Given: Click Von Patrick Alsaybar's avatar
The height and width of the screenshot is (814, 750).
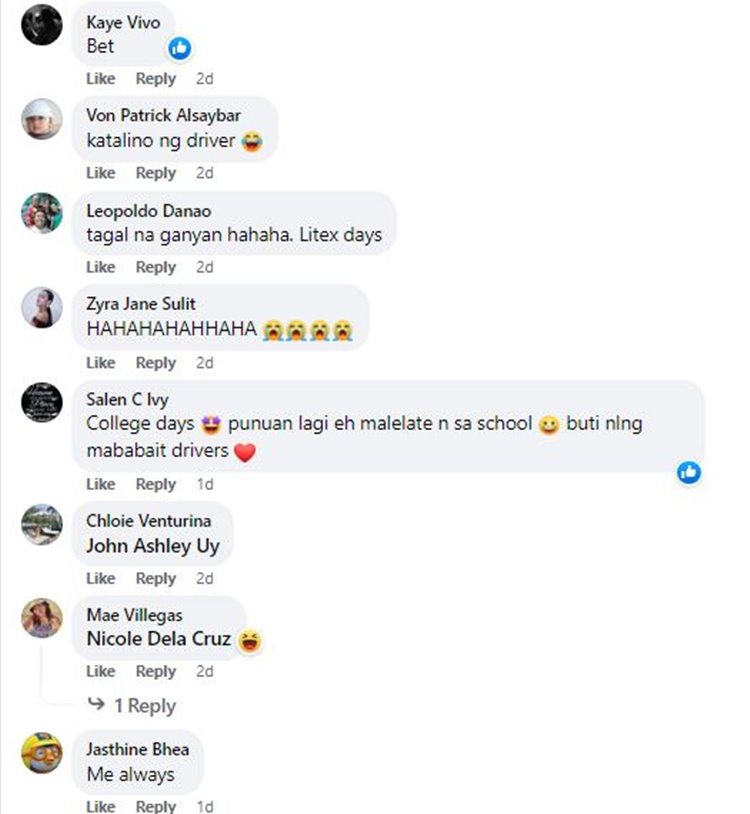Looking at the screenshot, I should point(42,119).
